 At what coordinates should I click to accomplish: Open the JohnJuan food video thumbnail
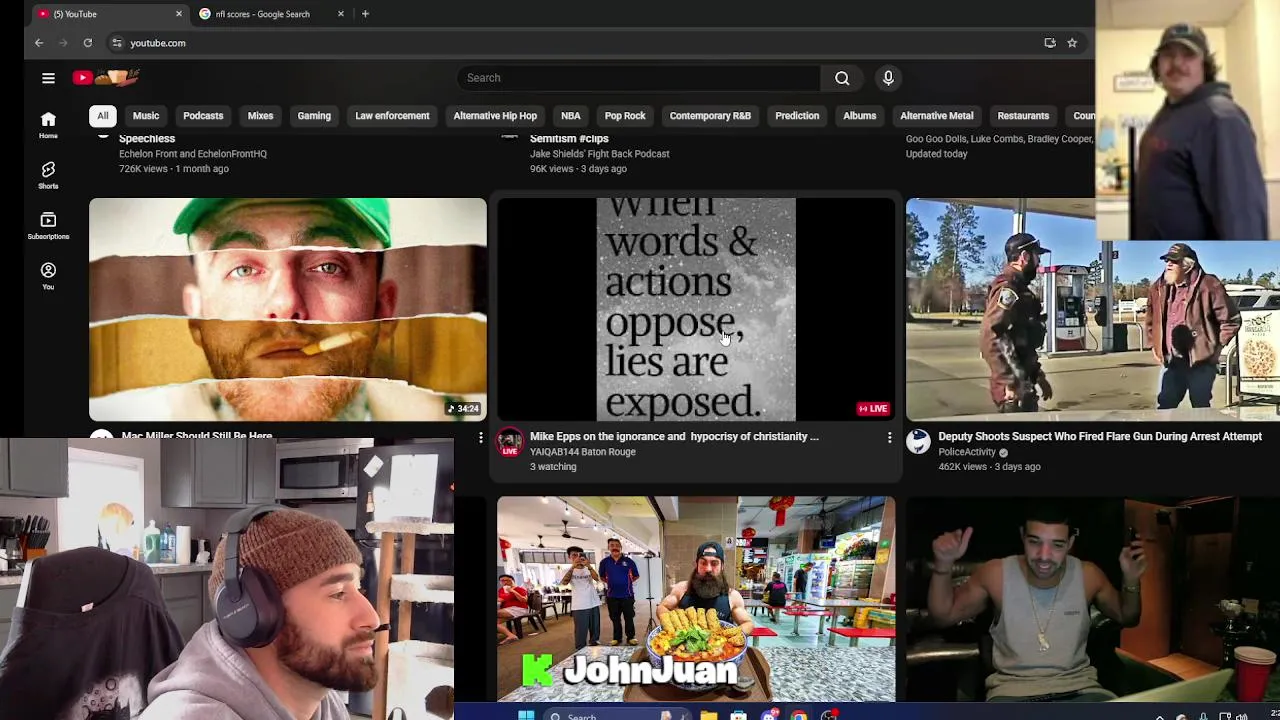pos(696,599)
